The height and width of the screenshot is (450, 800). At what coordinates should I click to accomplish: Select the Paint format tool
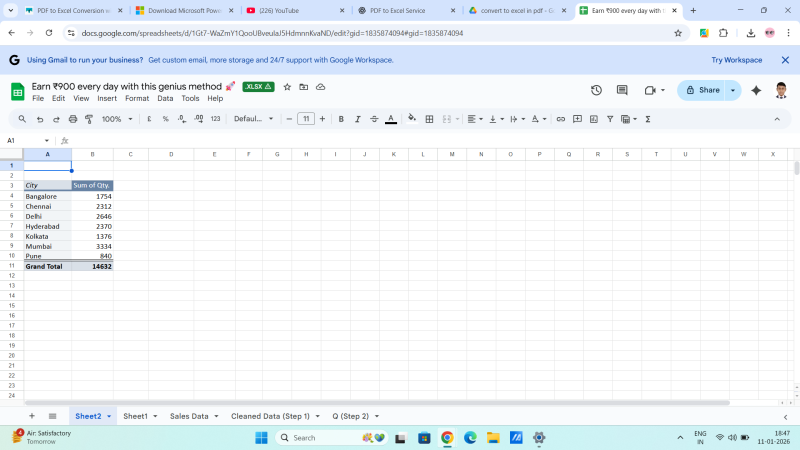tap(89, 119)
